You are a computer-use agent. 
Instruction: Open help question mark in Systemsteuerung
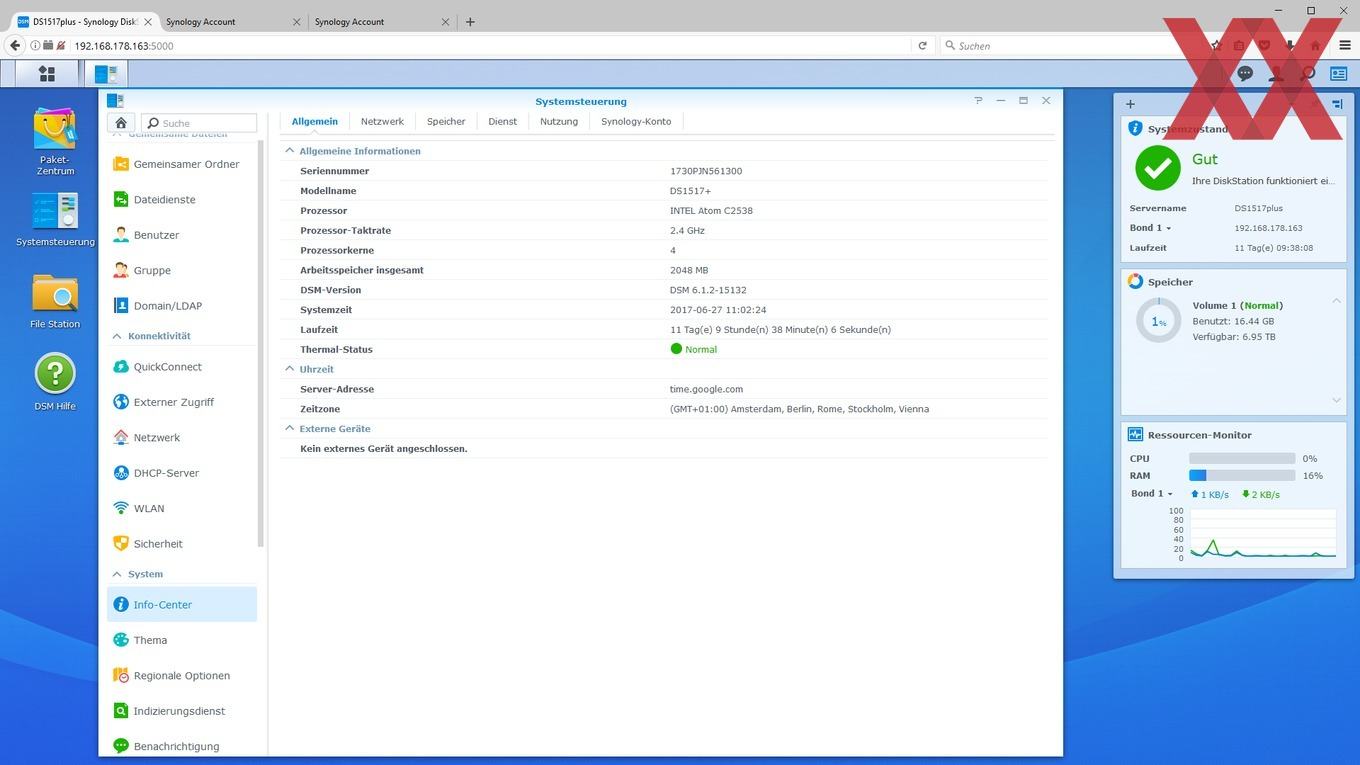[x=978, y=101]
